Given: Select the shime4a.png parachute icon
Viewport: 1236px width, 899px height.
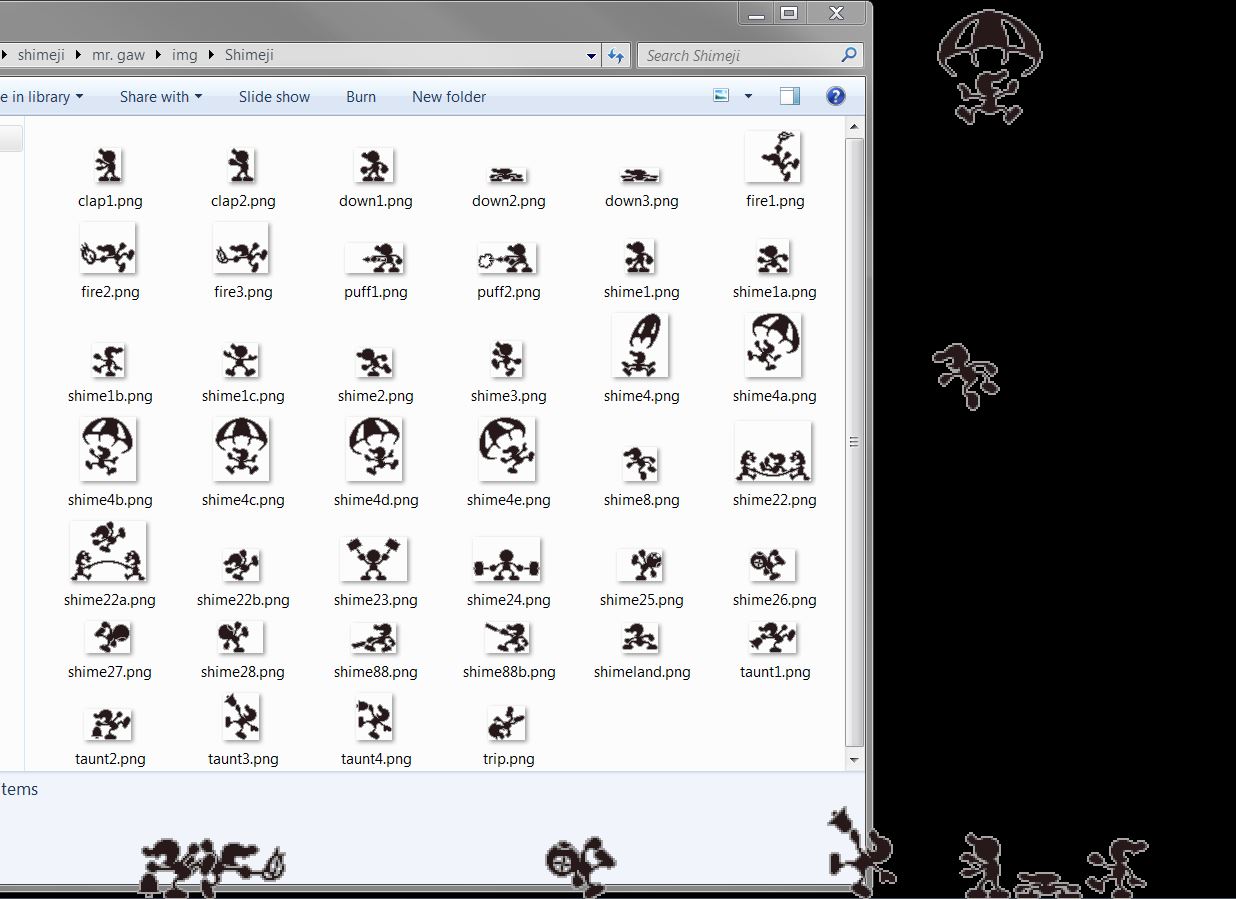Looking at the screenshot, I should [x=774, y=346].
